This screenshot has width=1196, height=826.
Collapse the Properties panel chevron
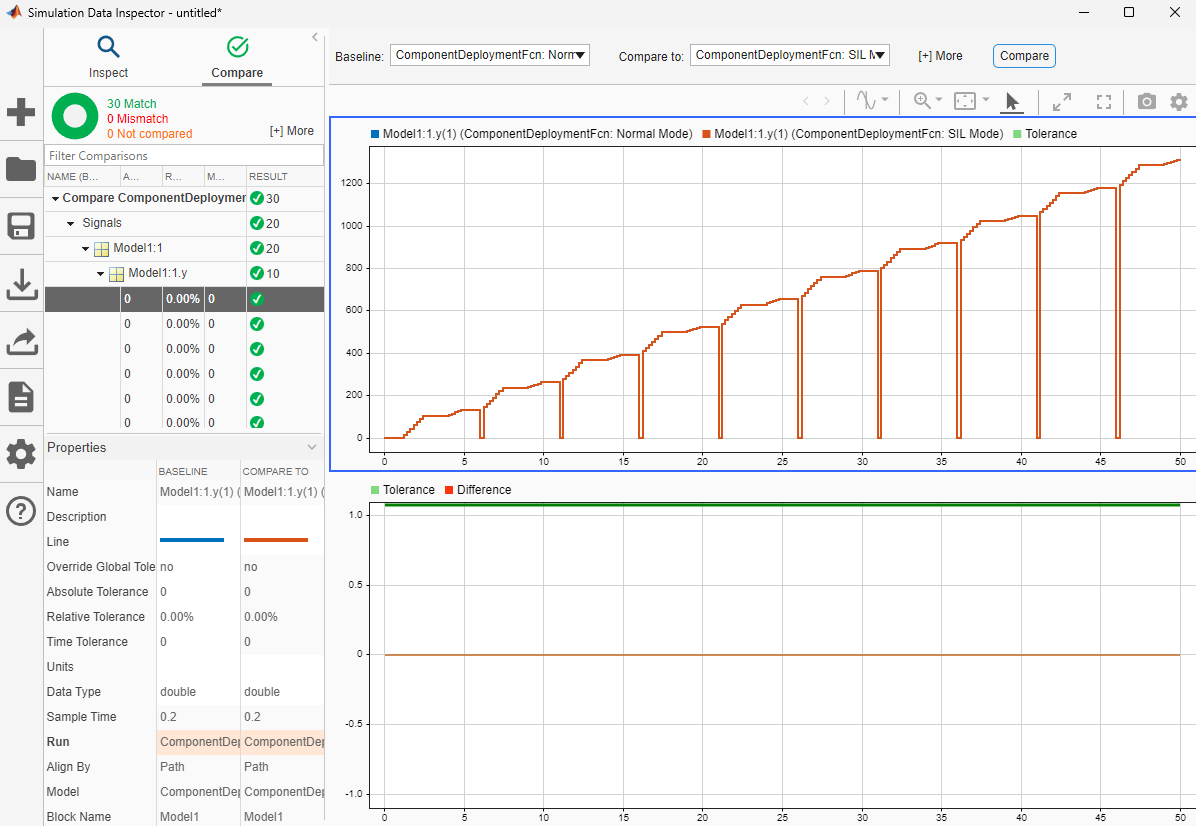coord(312,447)
